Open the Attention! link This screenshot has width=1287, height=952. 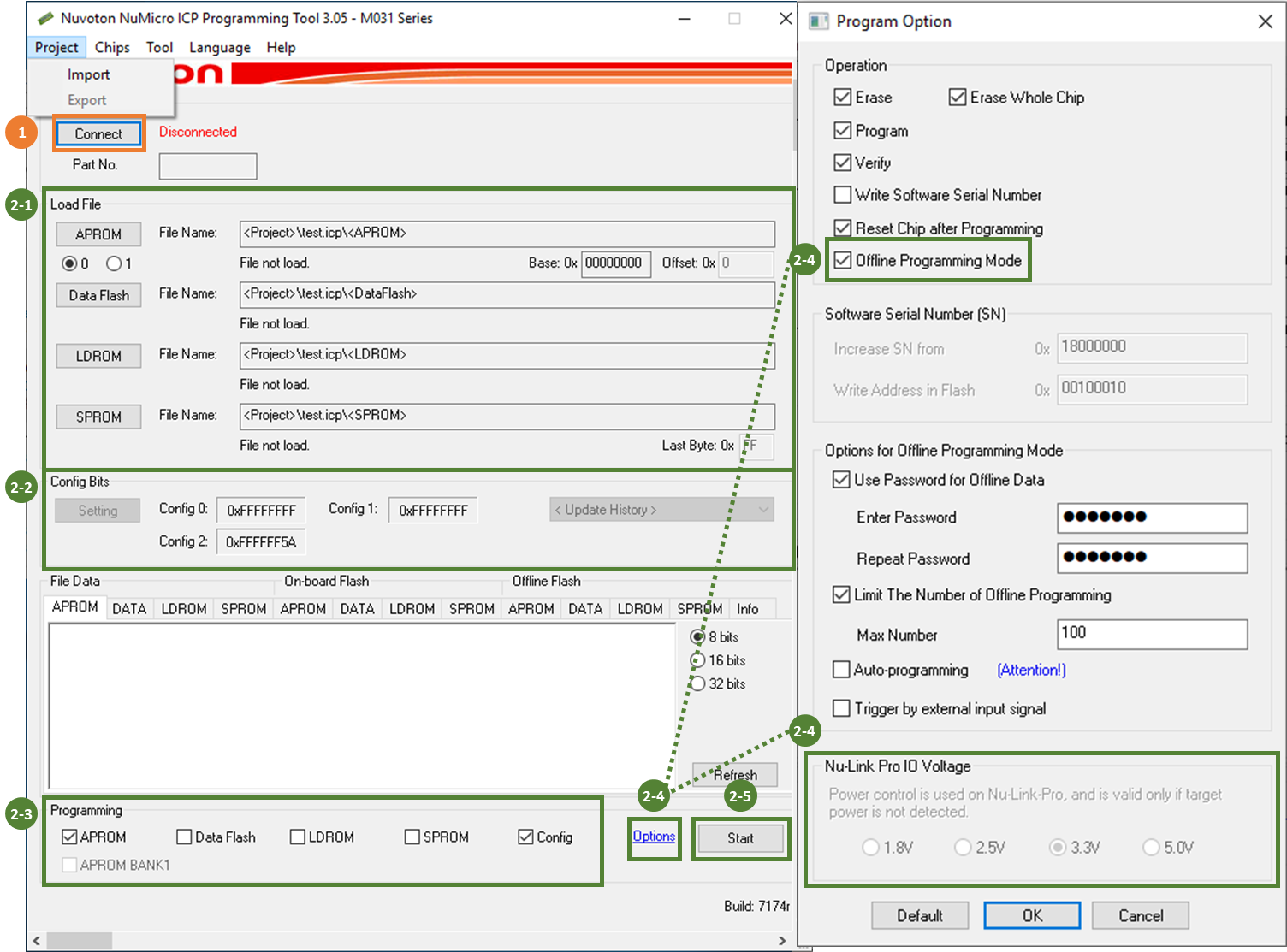[x=1031, y=670]
